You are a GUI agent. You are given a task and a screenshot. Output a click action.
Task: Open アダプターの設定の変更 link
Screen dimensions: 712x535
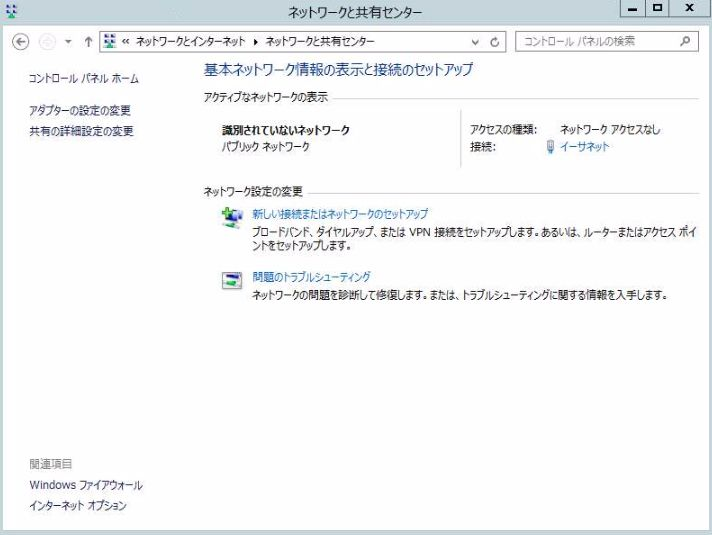[x=81, y=110]
